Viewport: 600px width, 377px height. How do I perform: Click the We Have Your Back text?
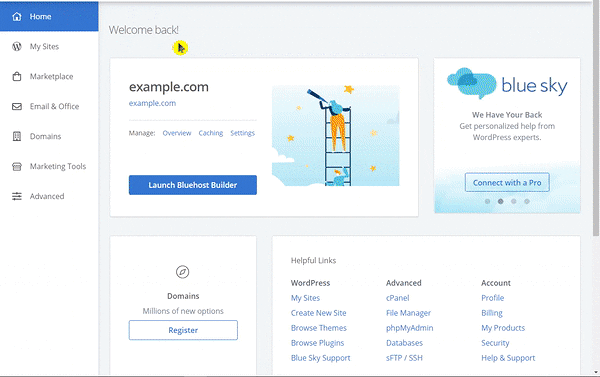pyautogui.click(x=507, y=114)
